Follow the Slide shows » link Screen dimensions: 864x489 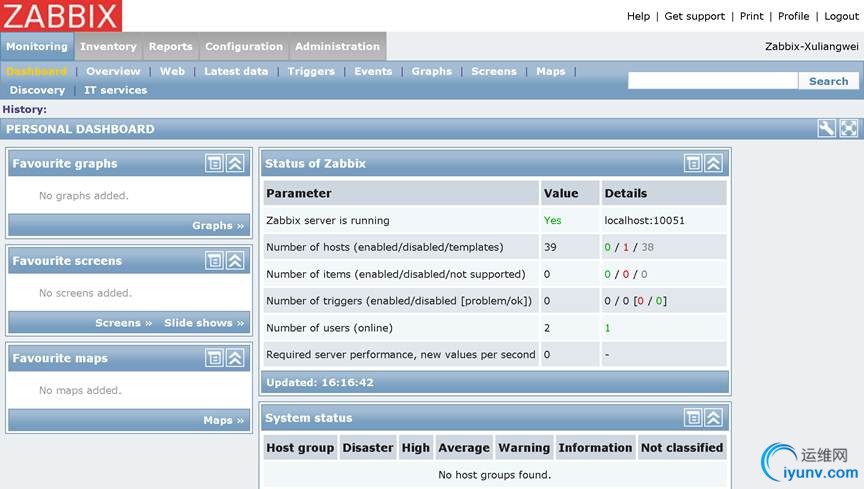coord(204,323)
